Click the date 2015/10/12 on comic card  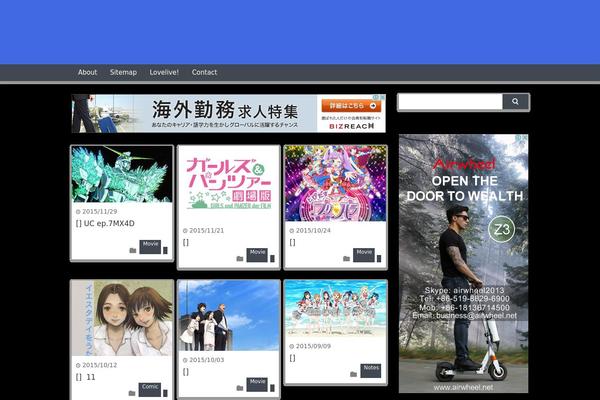click(99, 366)
